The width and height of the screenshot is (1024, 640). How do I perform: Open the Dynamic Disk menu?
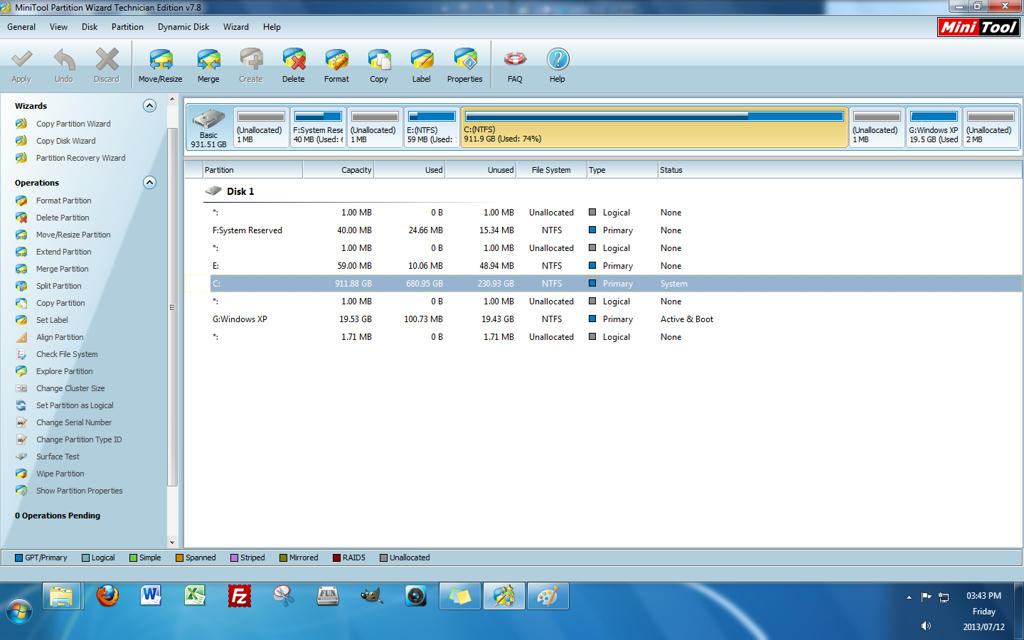click(184, 27)
